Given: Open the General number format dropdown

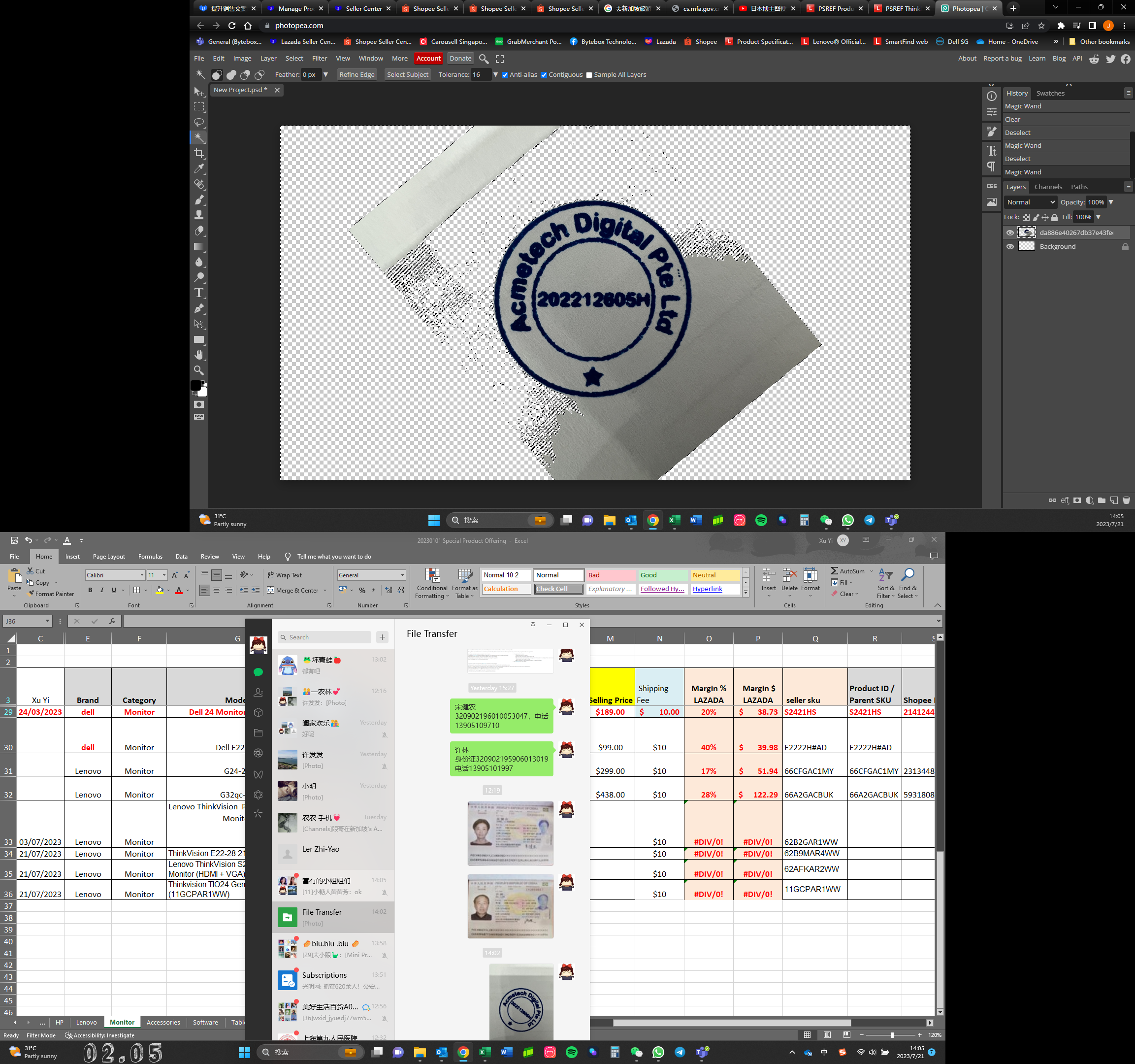Looking at the screenshot, I should tap(402, 575).
